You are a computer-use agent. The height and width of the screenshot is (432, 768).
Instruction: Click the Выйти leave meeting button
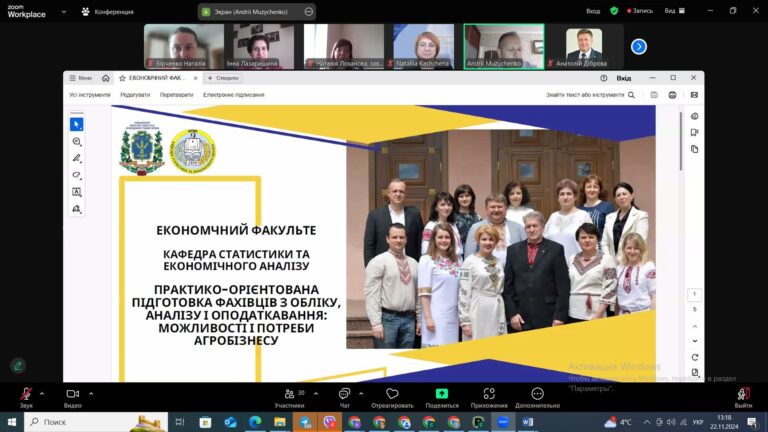pyautogui.click(x=743, y=394)
